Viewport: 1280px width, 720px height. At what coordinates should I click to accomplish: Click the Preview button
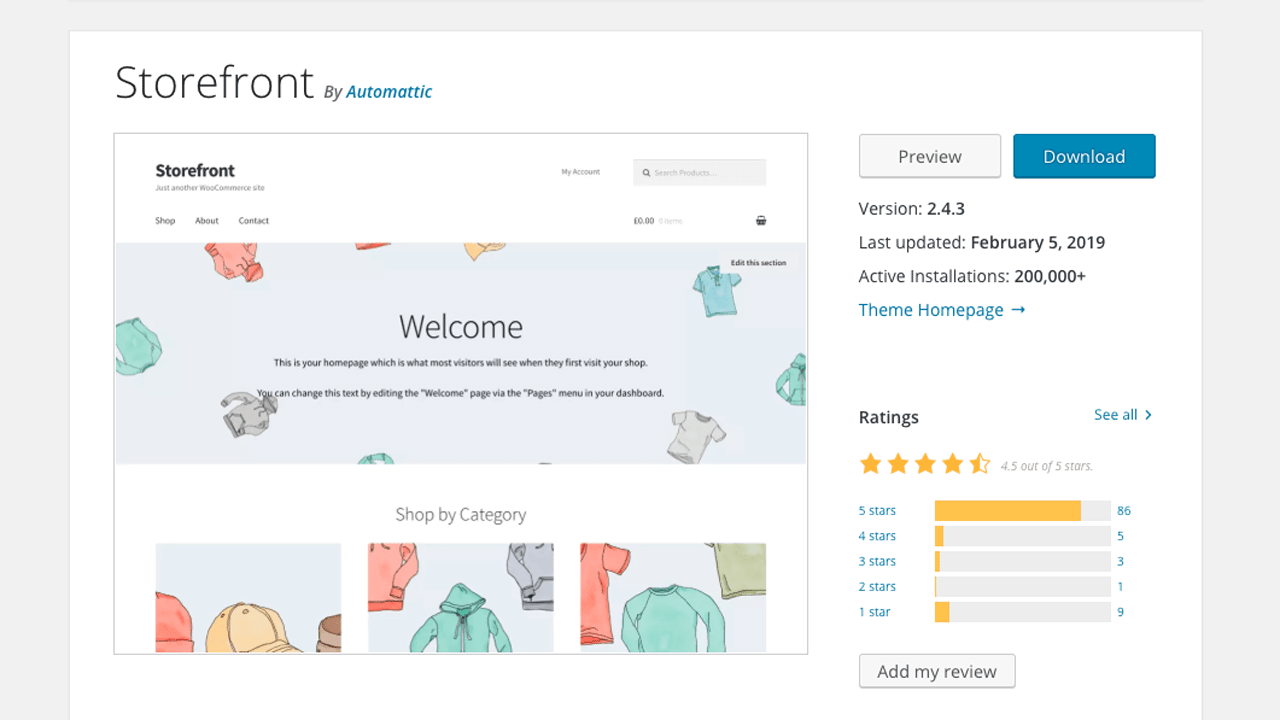click(x=929, y=156)
